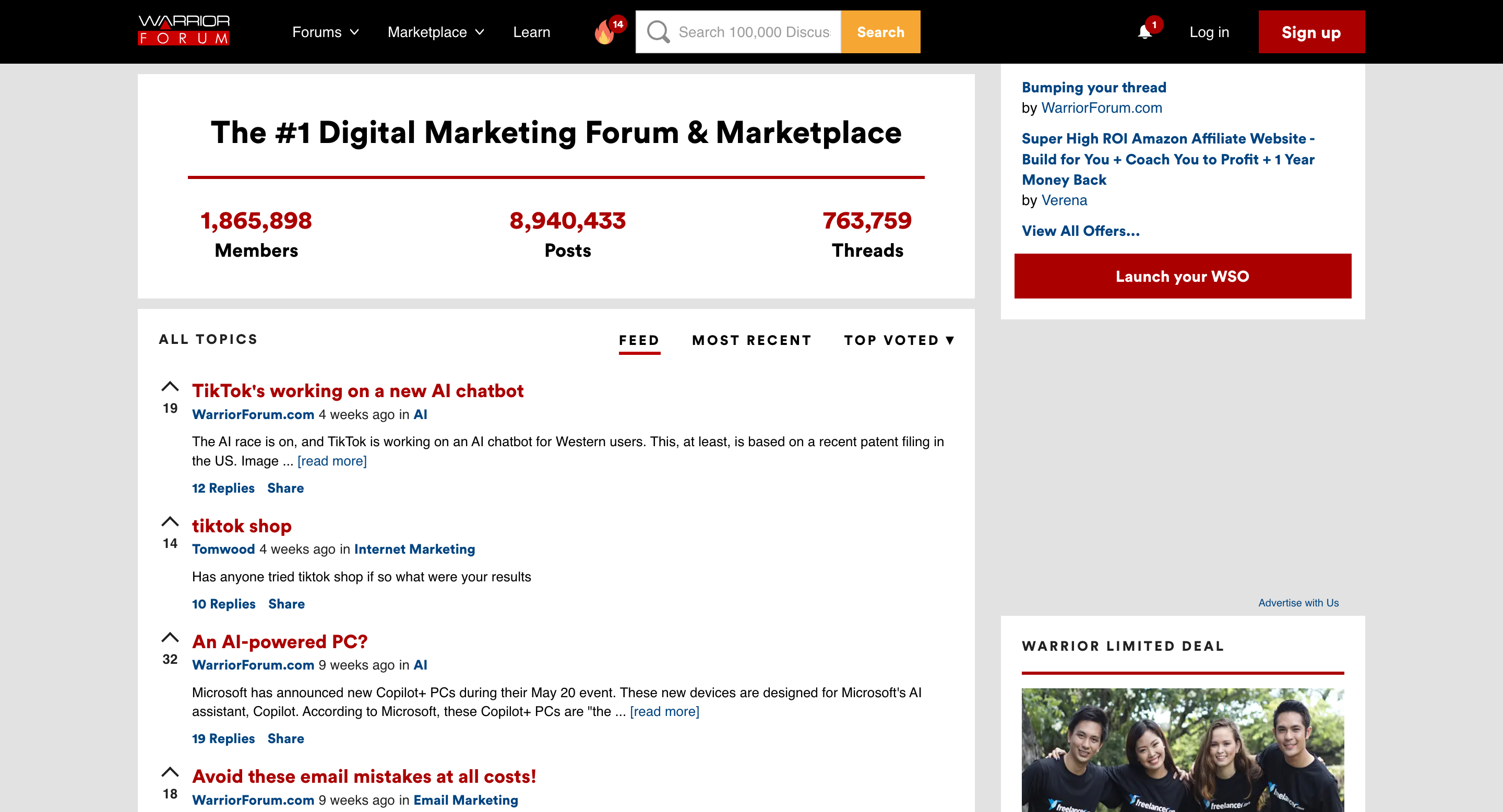Expand the Marketplace dropdown menu
The image size is (1503, 812).
(x=435, y=32)
